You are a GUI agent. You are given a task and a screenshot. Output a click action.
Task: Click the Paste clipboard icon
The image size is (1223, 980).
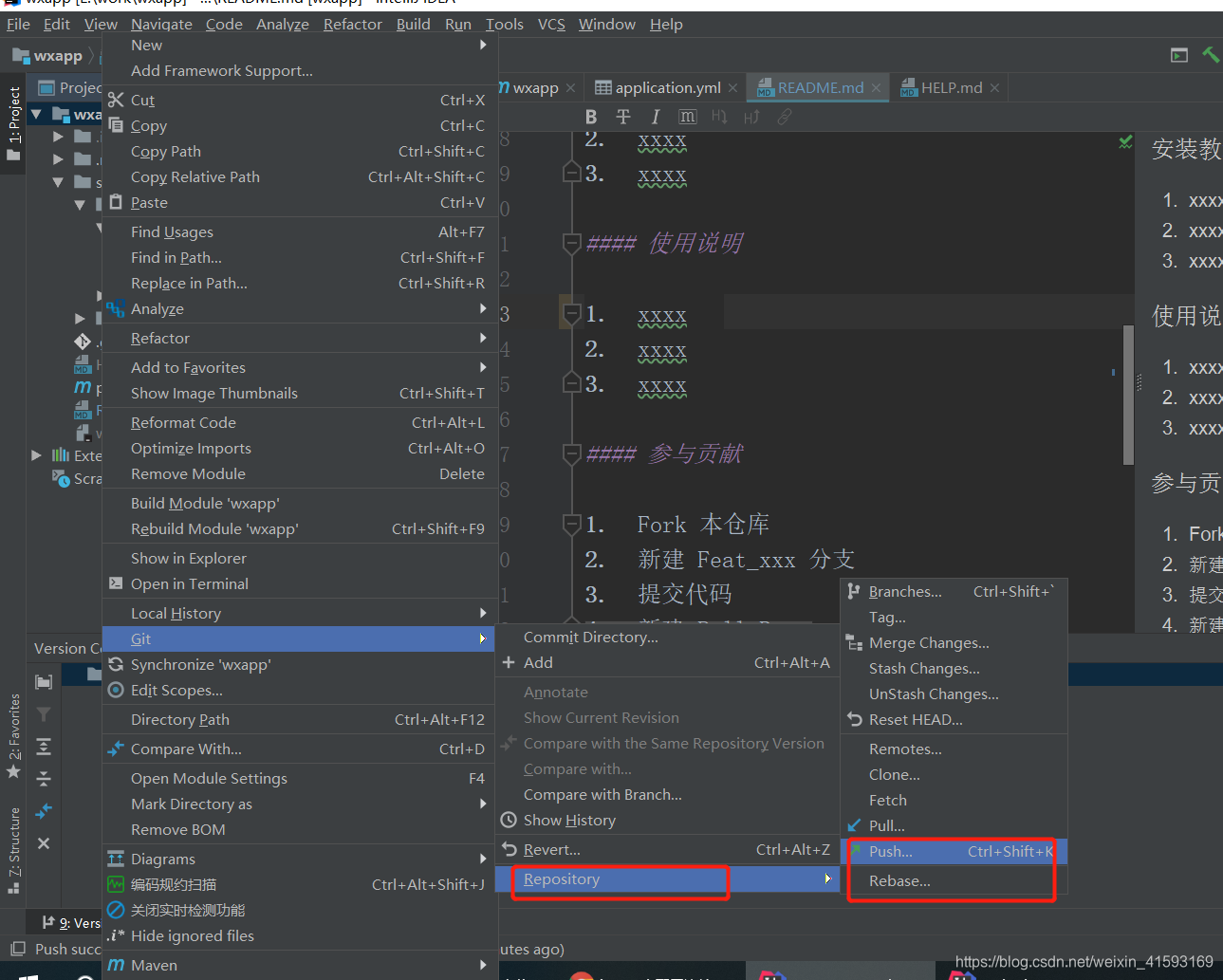coord(116,202)
